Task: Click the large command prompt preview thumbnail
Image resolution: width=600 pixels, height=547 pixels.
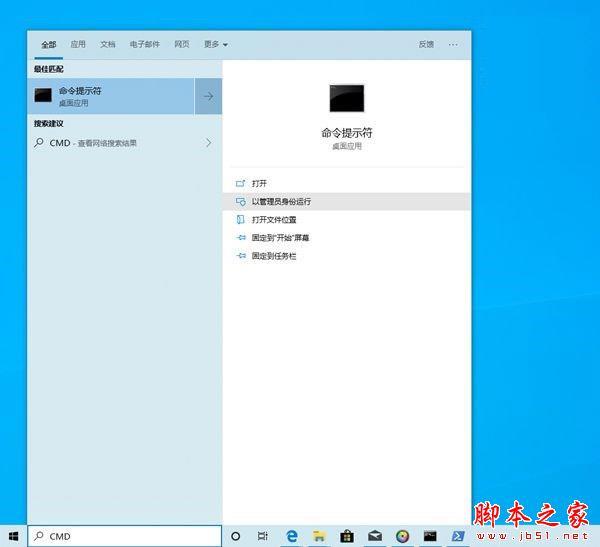Action: pos(347,98)
